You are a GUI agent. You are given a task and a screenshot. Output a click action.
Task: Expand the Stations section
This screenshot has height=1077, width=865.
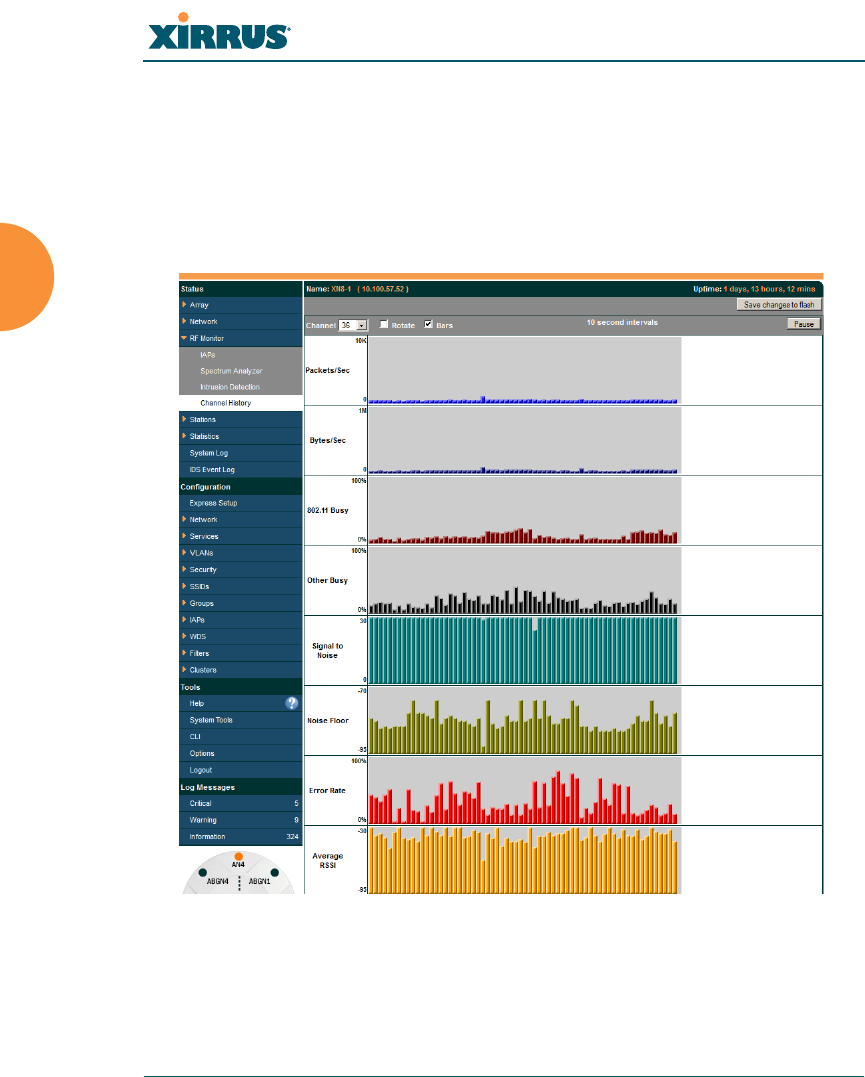click(240, 420)
